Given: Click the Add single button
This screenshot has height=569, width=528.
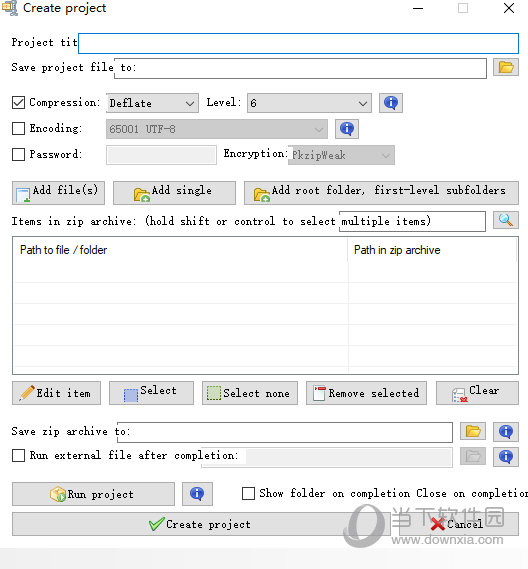Looking at the screenshot, I should 174,193.
